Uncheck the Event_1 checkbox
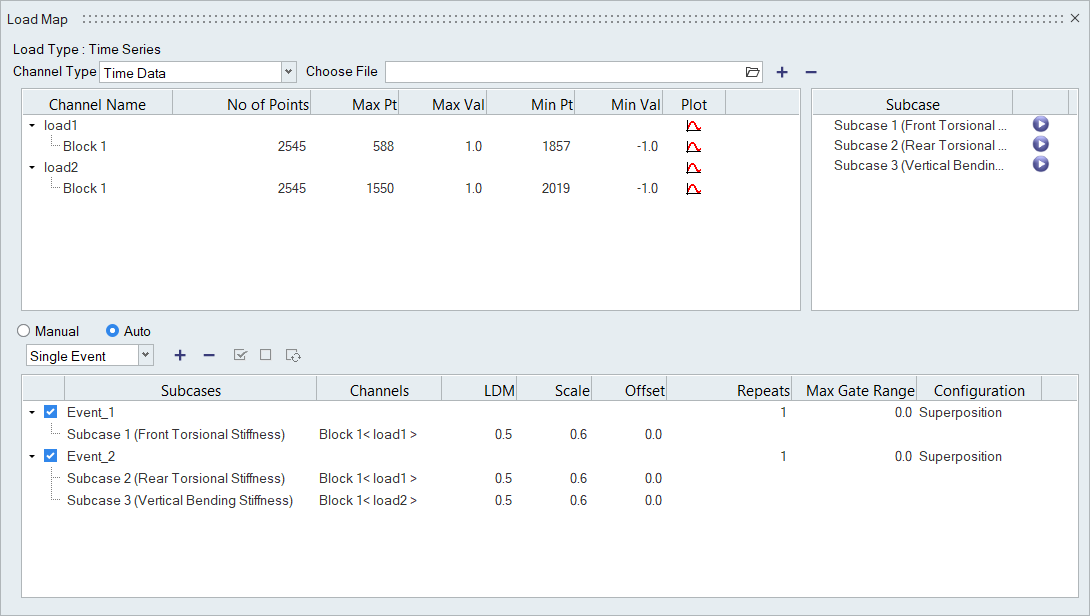The width and height of the screenshot is (1090, 616). pyautogui.click(x=51, y=412)
